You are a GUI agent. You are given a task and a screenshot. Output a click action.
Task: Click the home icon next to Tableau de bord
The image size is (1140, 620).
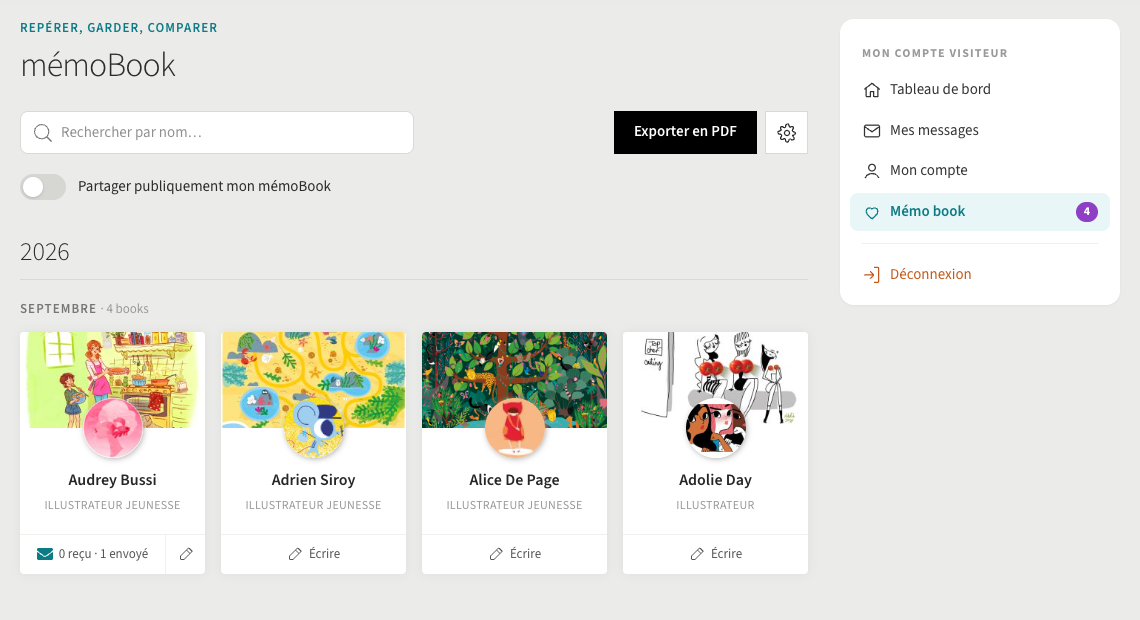coord(871,89)
